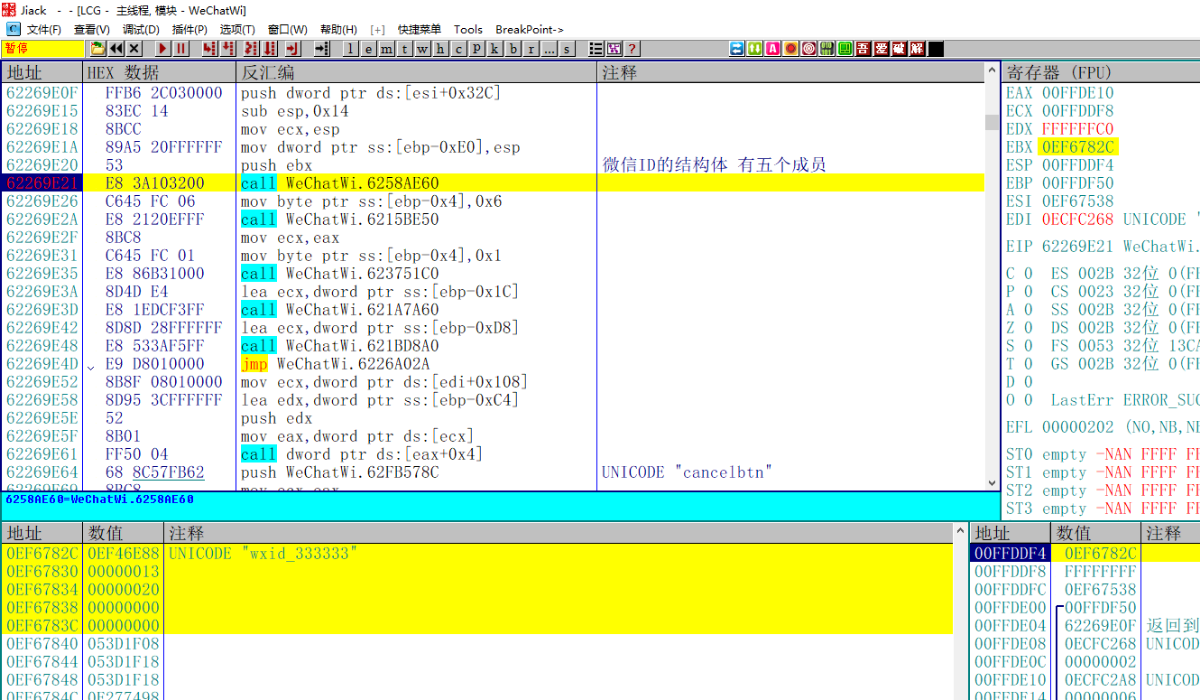Open Source window with the s button
Screen dimensions: 1200x700
point(567,48)
